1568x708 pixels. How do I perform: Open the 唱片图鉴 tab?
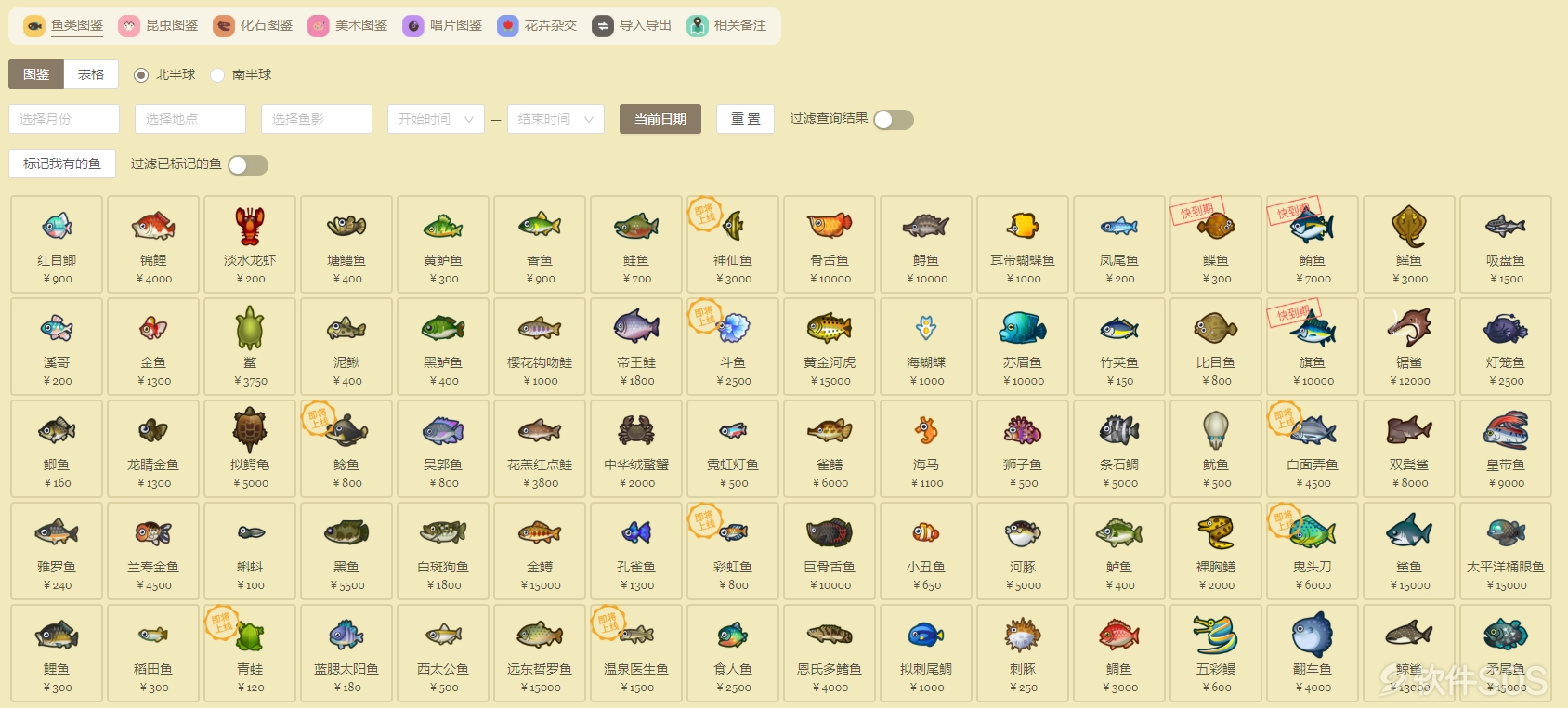click(x=443, y=26)
